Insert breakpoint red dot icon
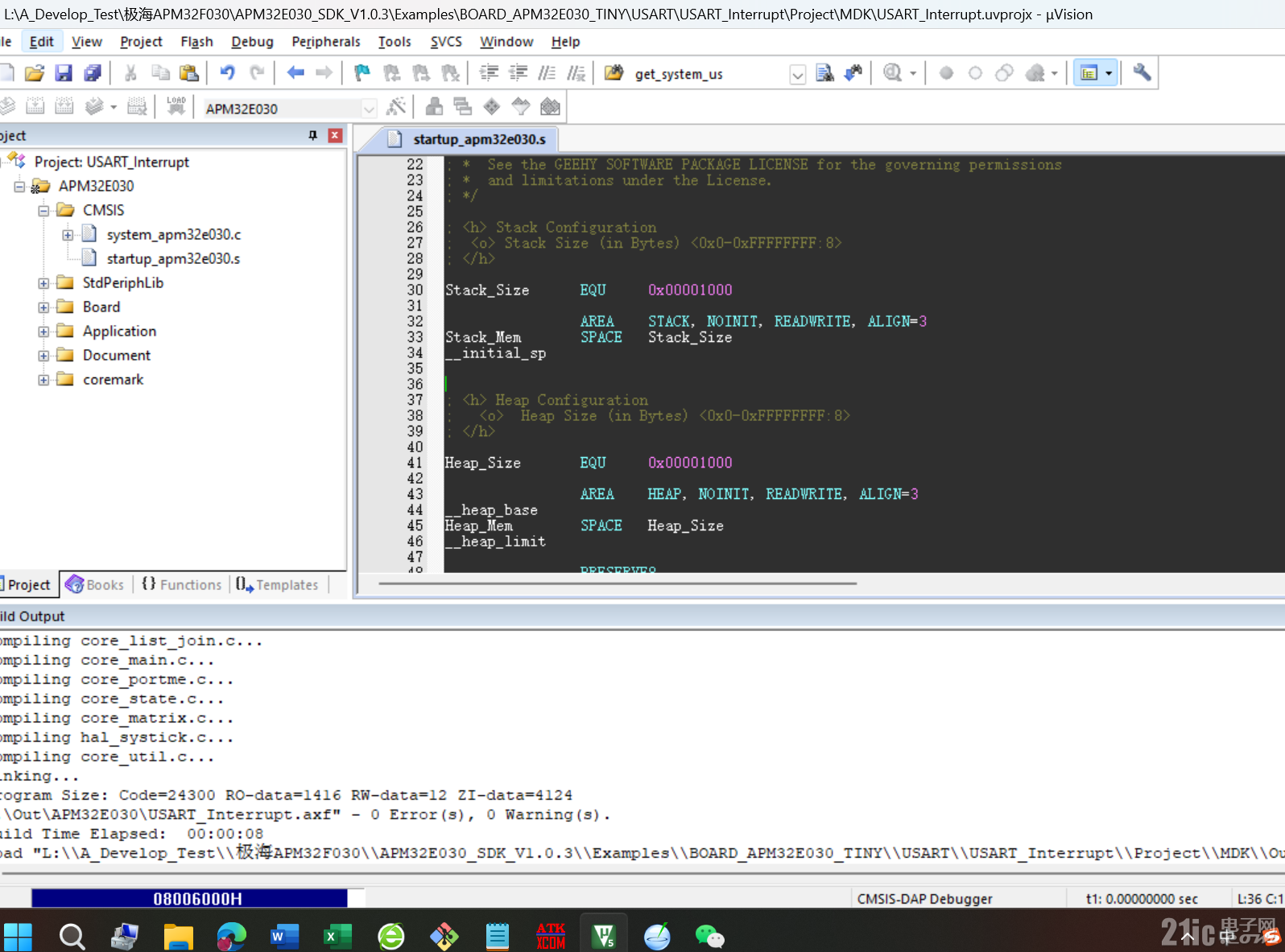1285x952 pixels. click(x=946, y=73)
